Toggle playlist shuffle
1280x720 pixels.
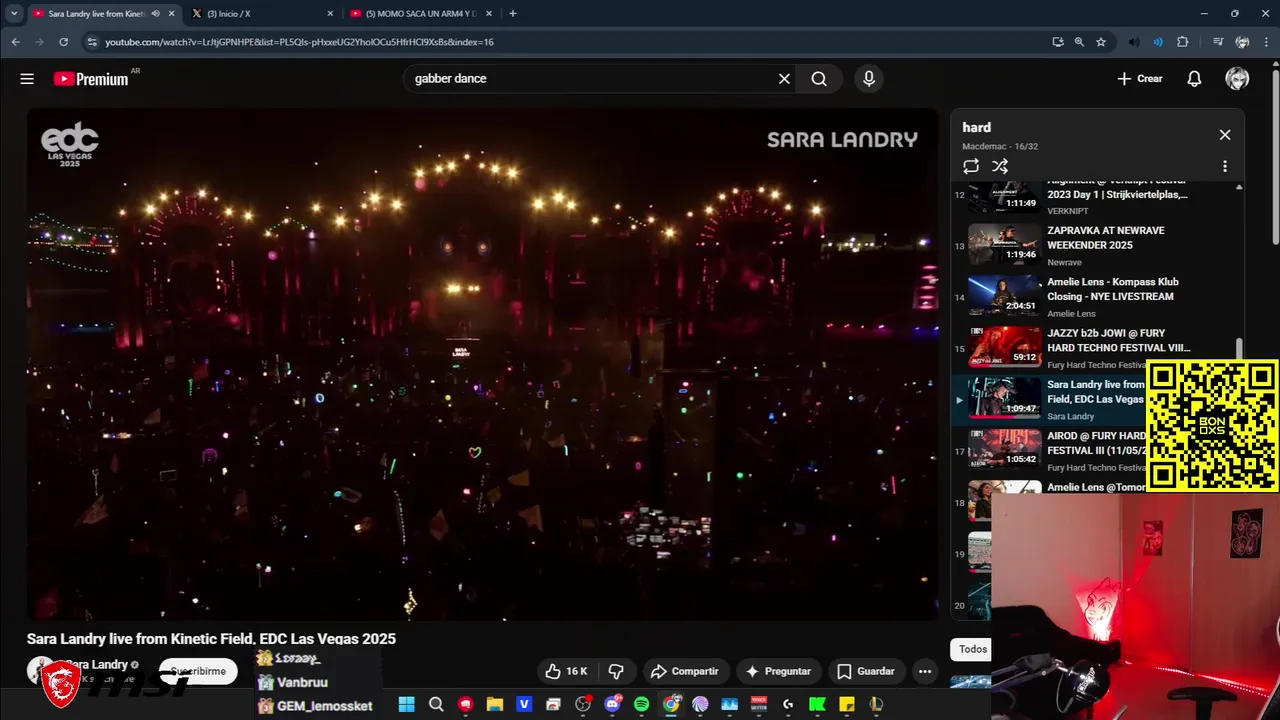(1000, 166)
